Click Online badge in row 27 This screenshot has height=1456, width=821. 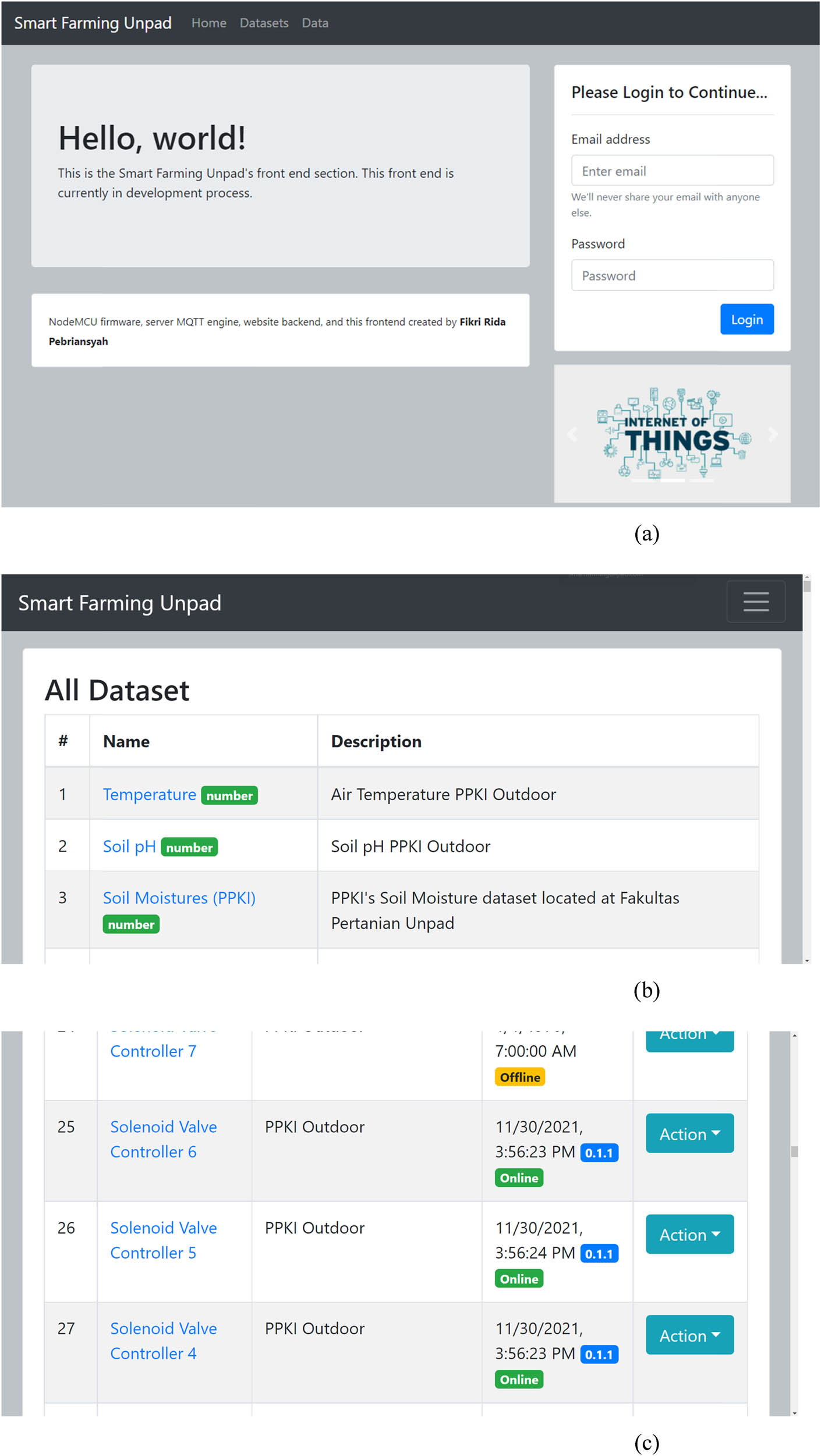click(x=519, y=1379)
